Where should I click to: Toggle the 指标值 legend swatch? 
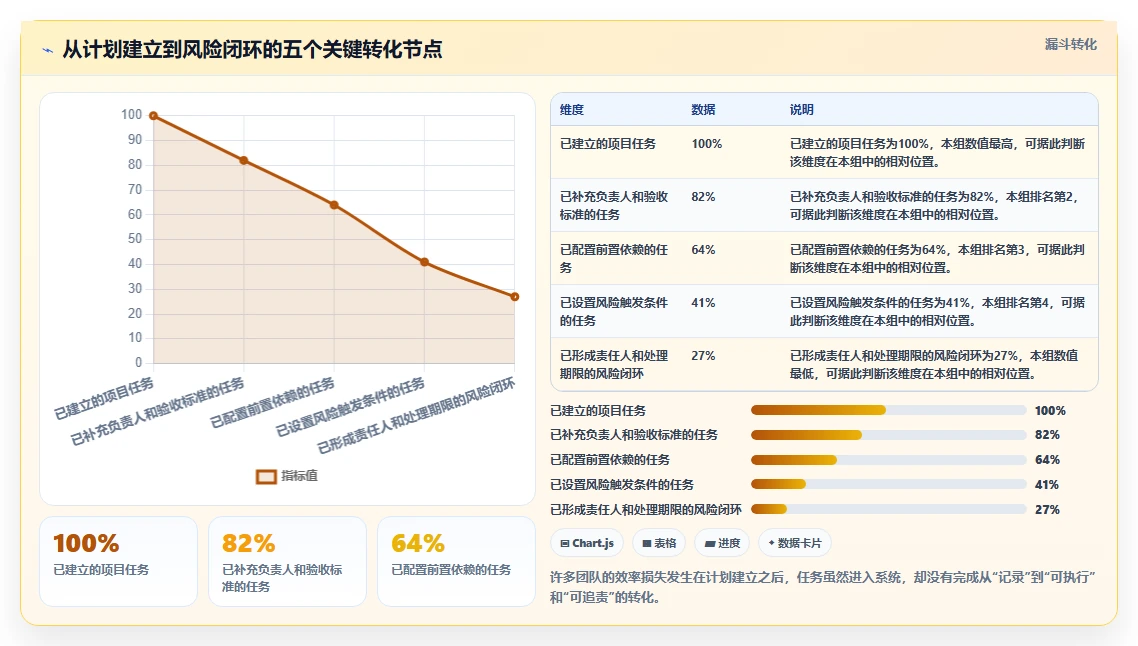pos(266,476)
